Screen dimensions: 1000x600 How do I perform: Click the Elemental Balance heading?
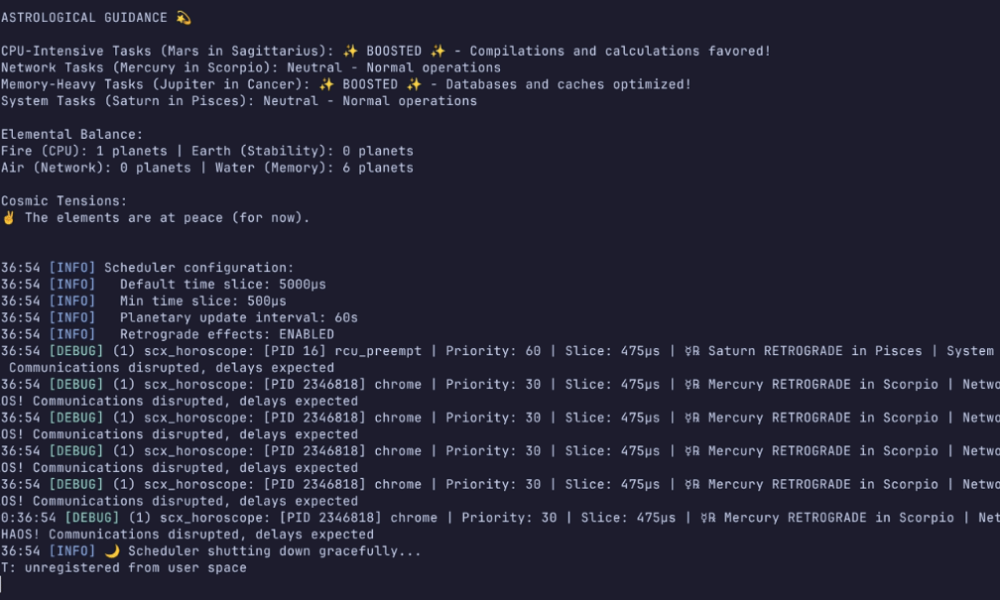(72, 134)
